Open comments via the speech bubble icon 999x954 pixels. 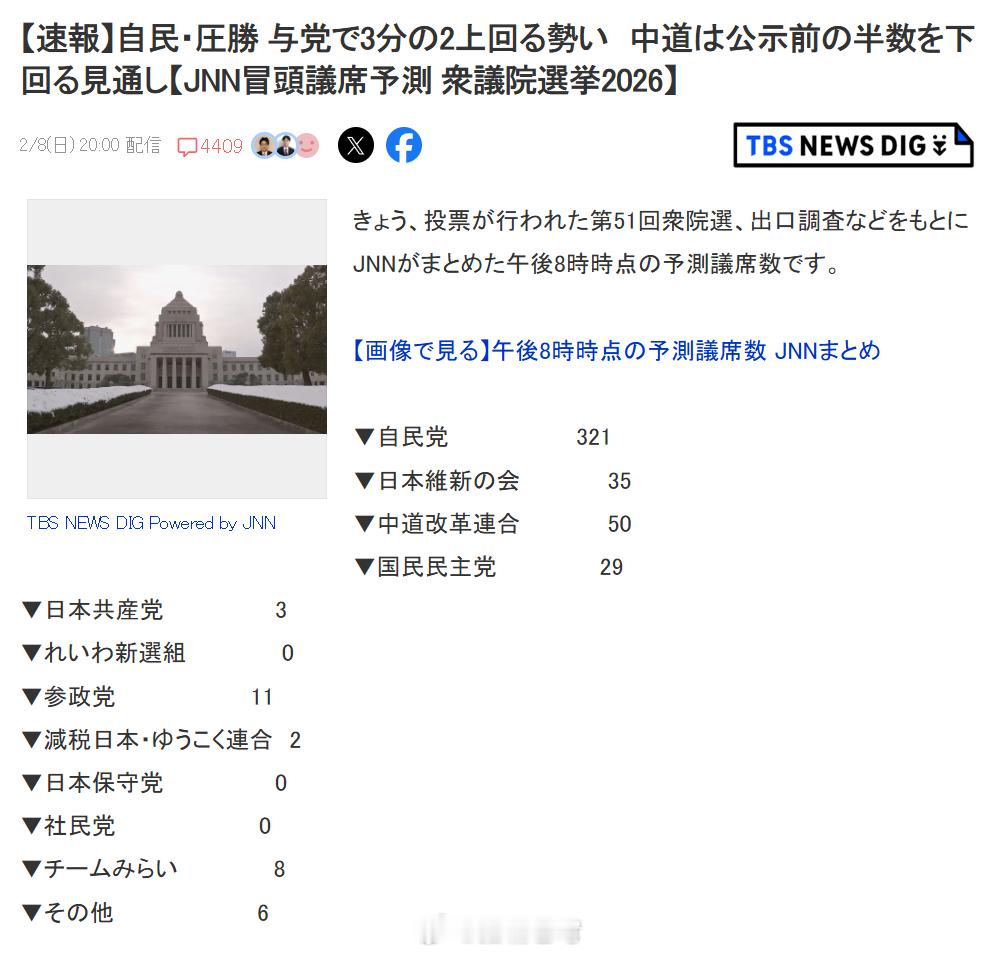coord(188,146)
